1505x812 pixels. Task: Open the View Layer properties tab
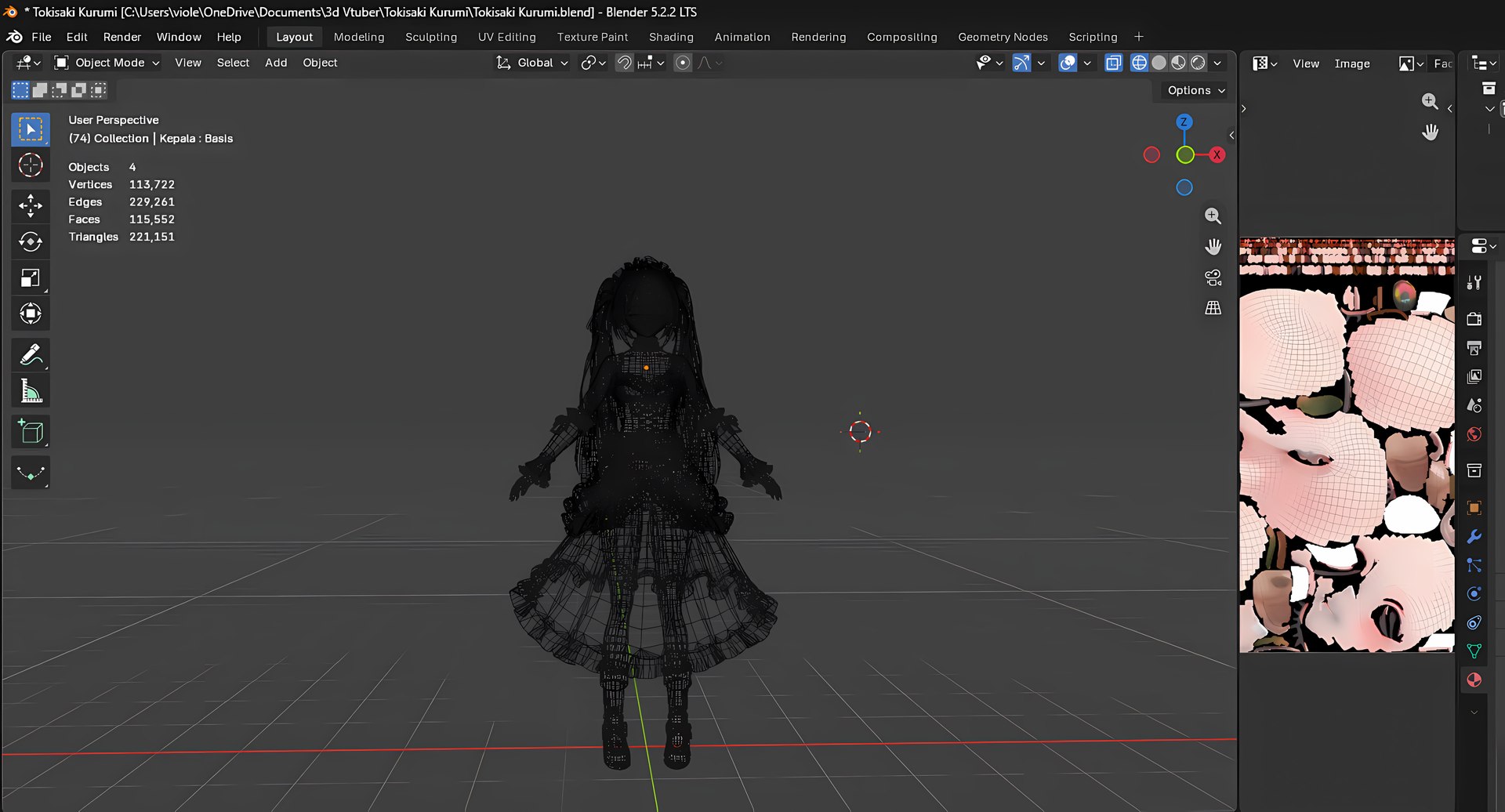1474,376
